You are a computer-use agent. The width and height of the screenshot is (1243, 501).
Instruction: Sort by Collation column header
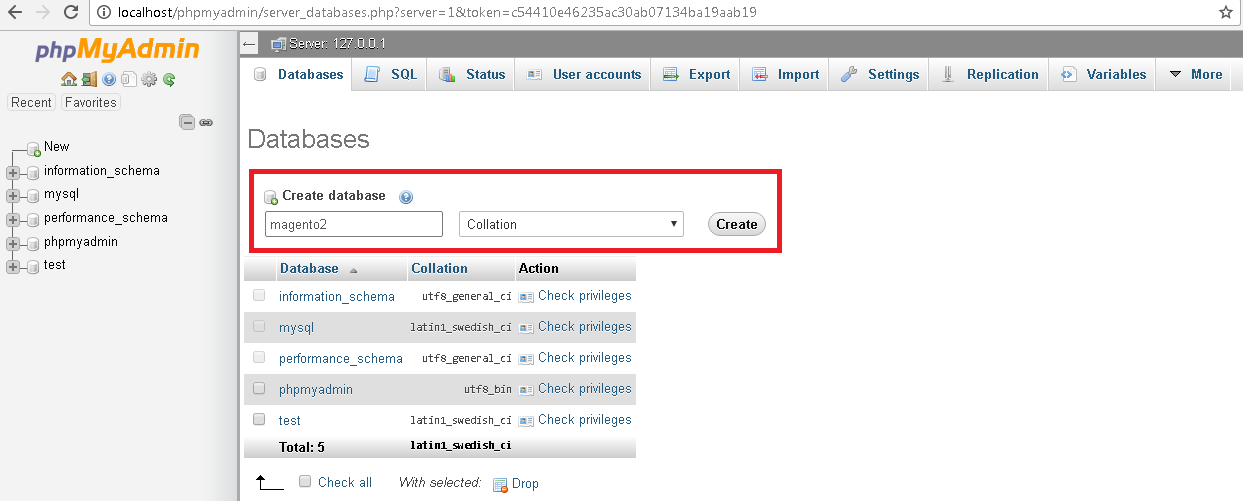[439, 268]
